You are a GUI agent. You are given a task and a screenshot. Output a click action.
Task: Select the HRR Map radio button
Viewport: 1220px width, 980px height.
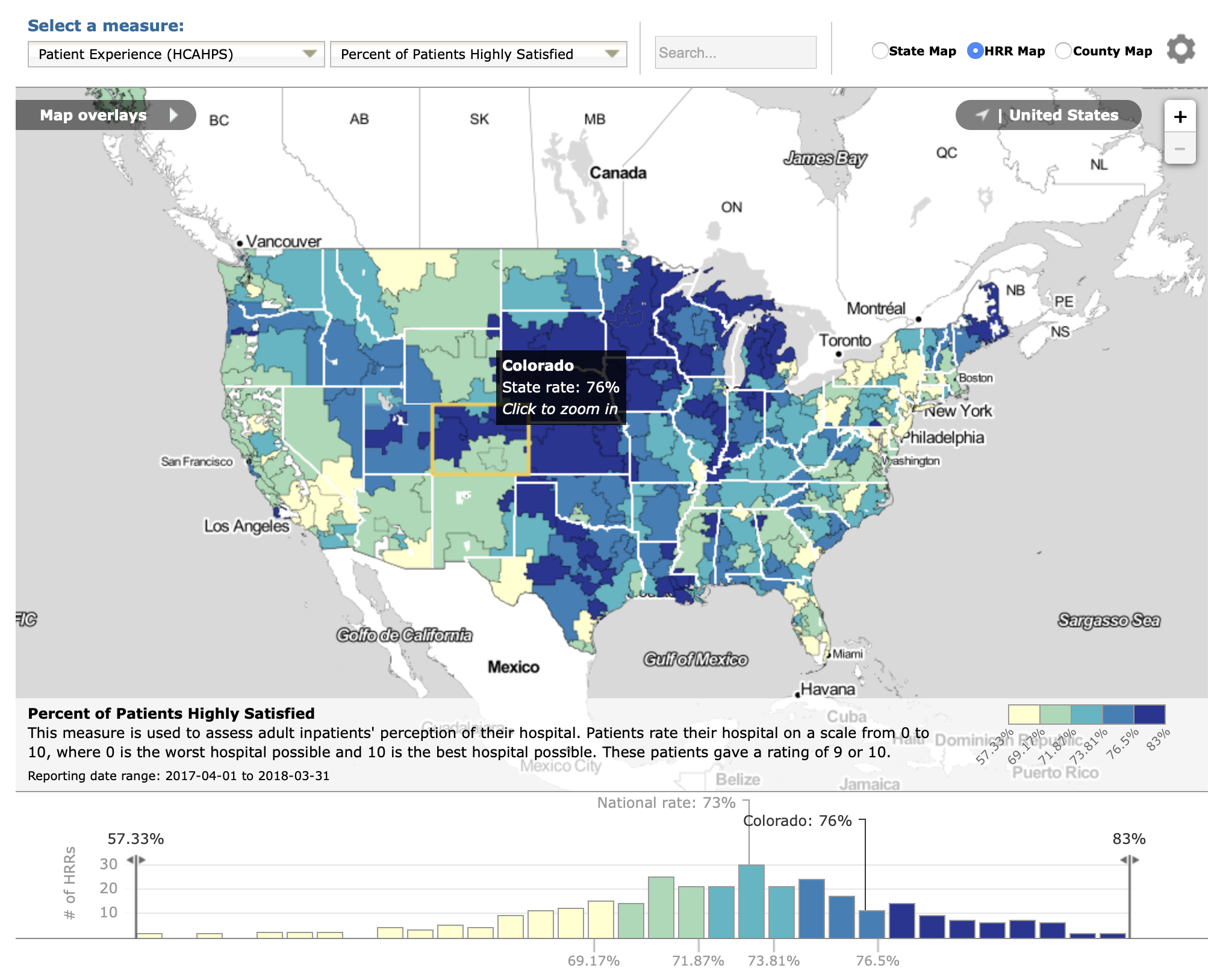(975, 51)
